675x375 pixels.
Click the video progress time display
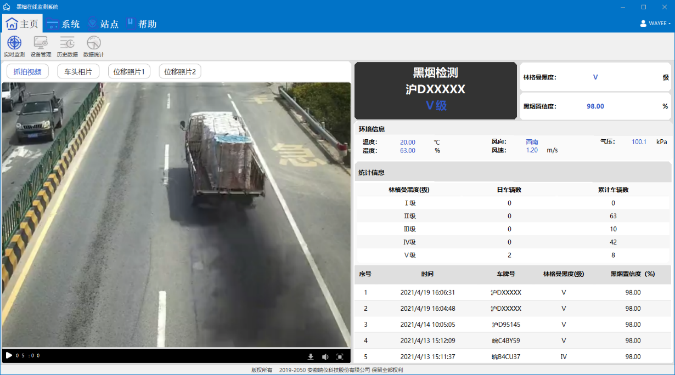28,356
